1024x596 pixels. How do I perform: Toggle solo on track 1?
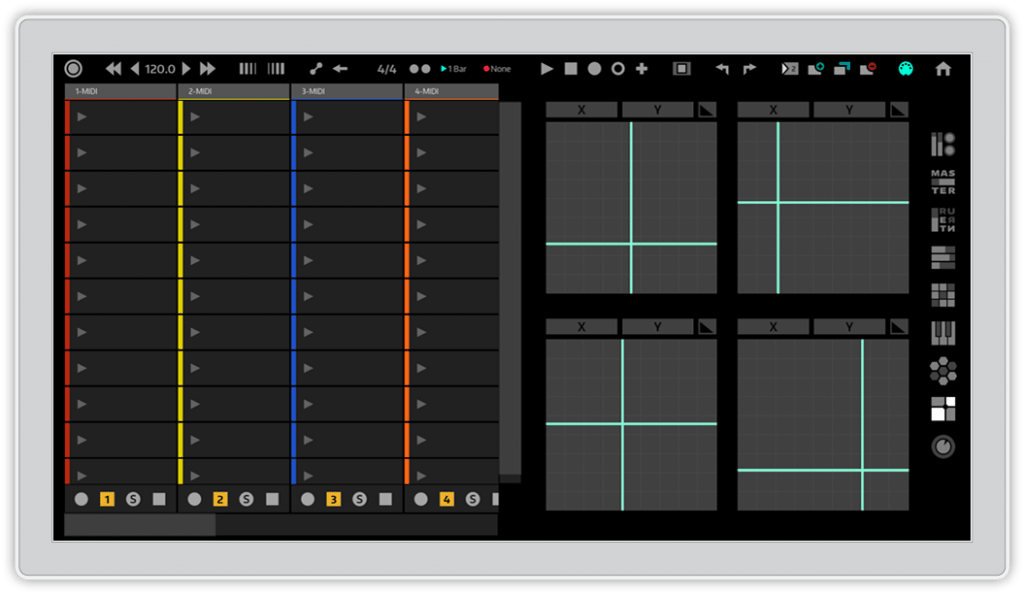[133, 499]
